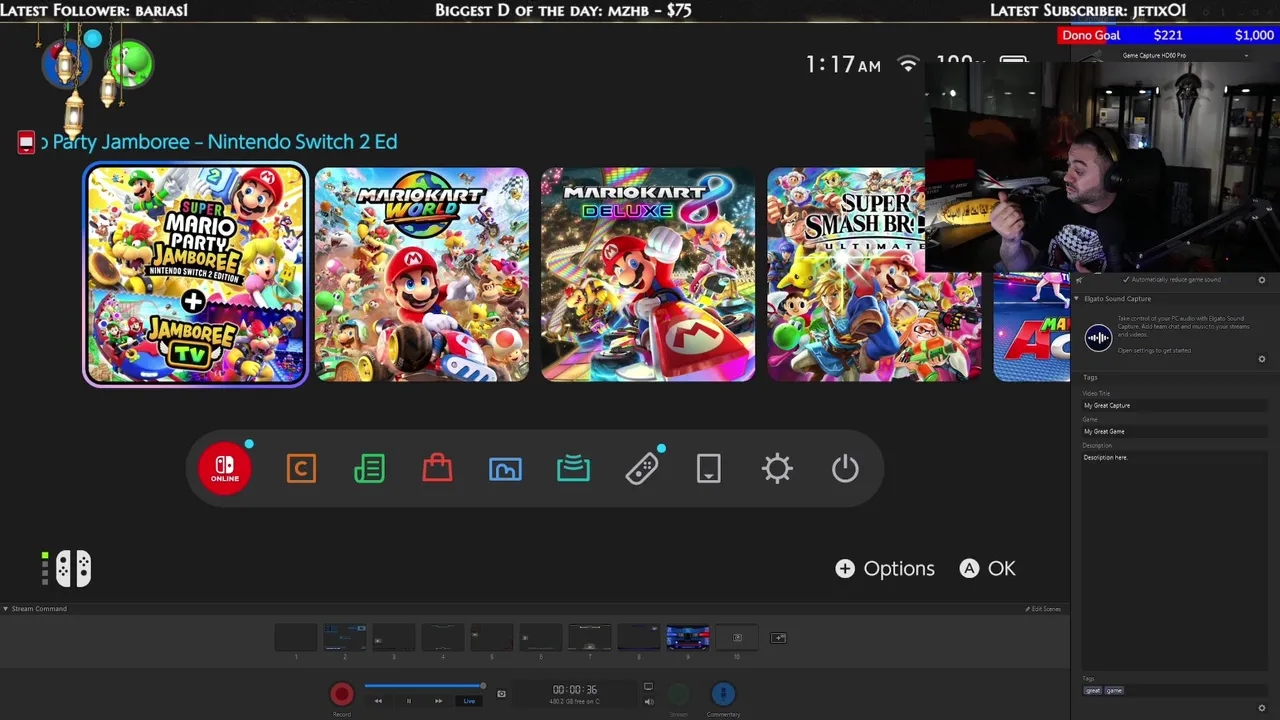Toggle the Stream button
The height and width of the screenshot is (720, 1280).
(x=678, y=694)
